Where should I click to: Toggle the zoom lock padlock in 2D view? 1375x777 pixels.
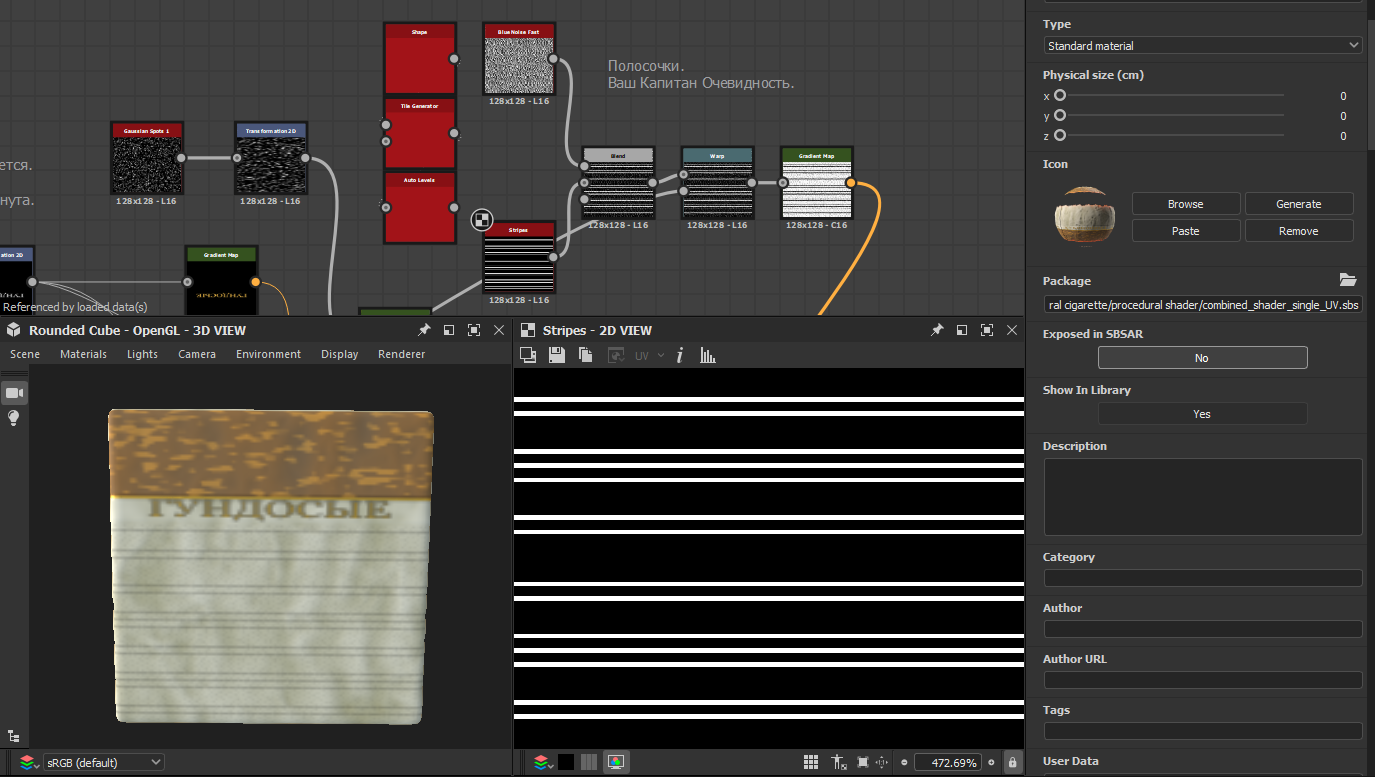click(x=1013, y=762)
